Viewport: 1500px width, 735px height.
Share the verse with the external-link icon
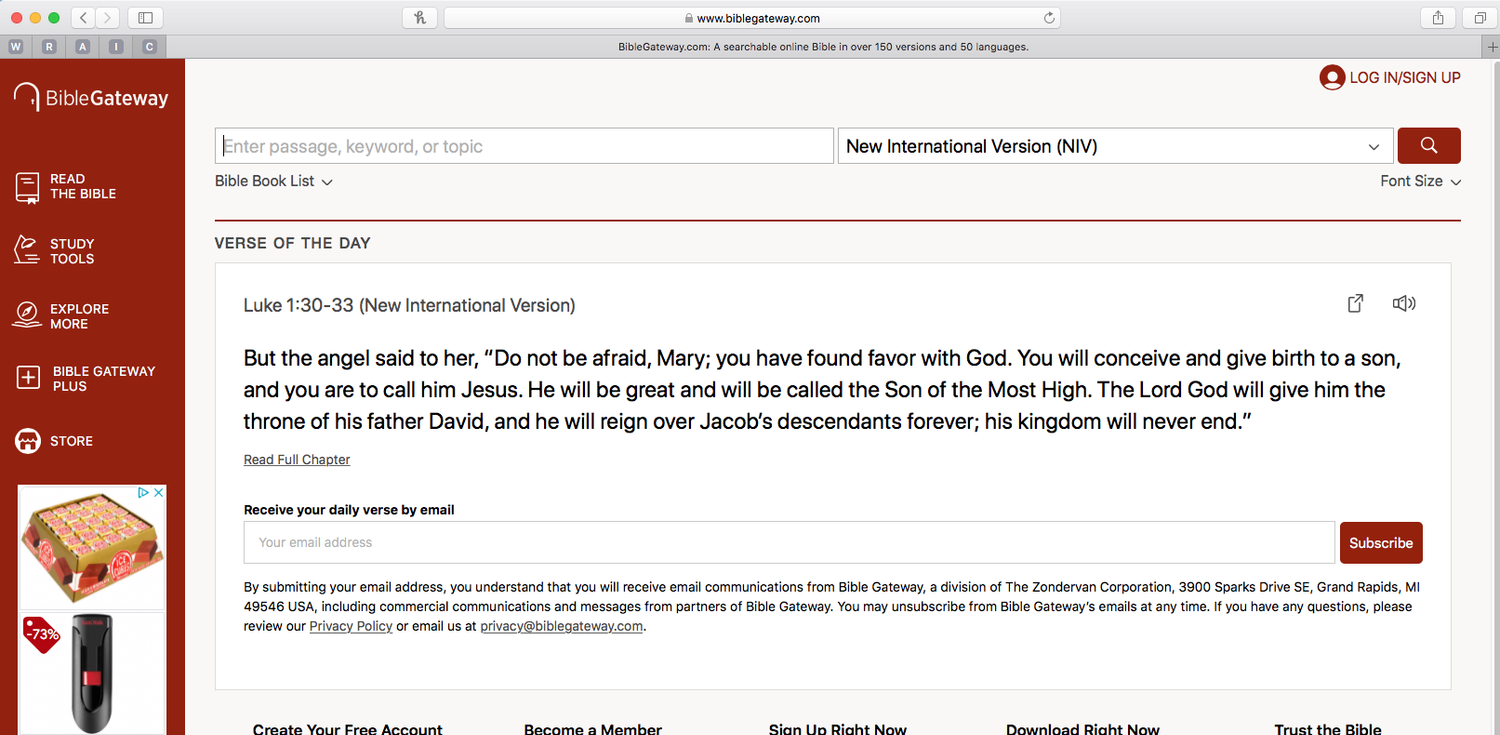[x=1356, y=303]
